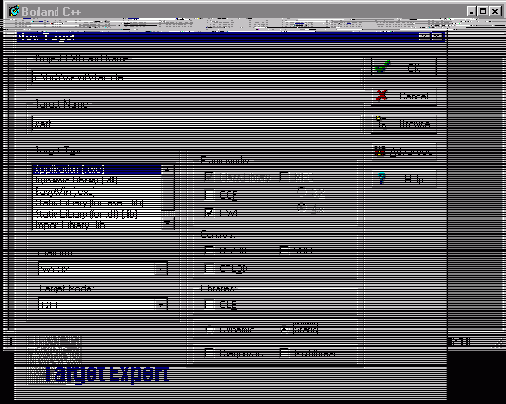Click Target Type list scroll-down arrow
The height and width of the screenshot is (404, 506).
[168, 223]
